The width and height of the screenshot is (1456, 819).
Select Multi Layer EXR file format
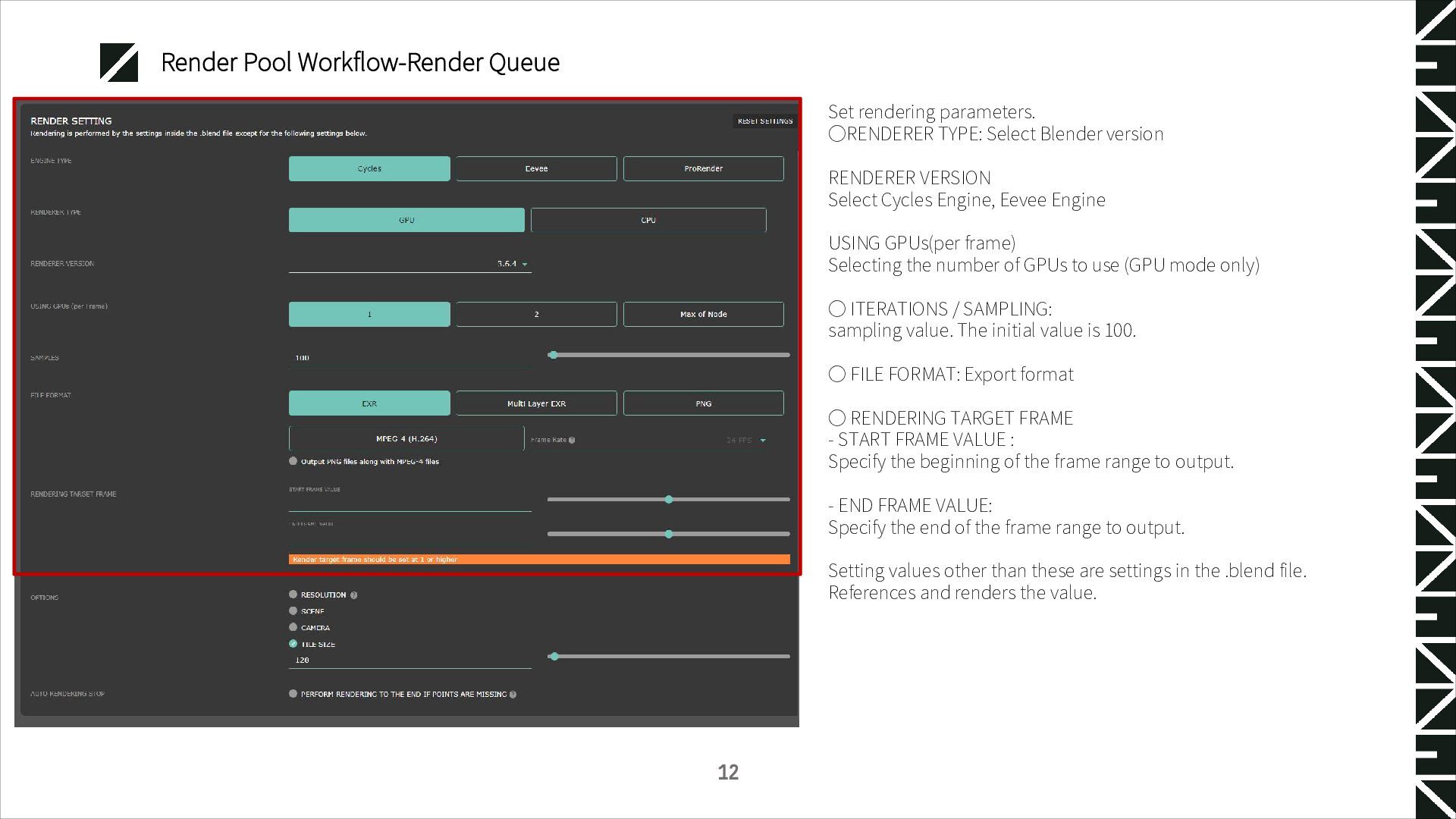coord(536,403)
